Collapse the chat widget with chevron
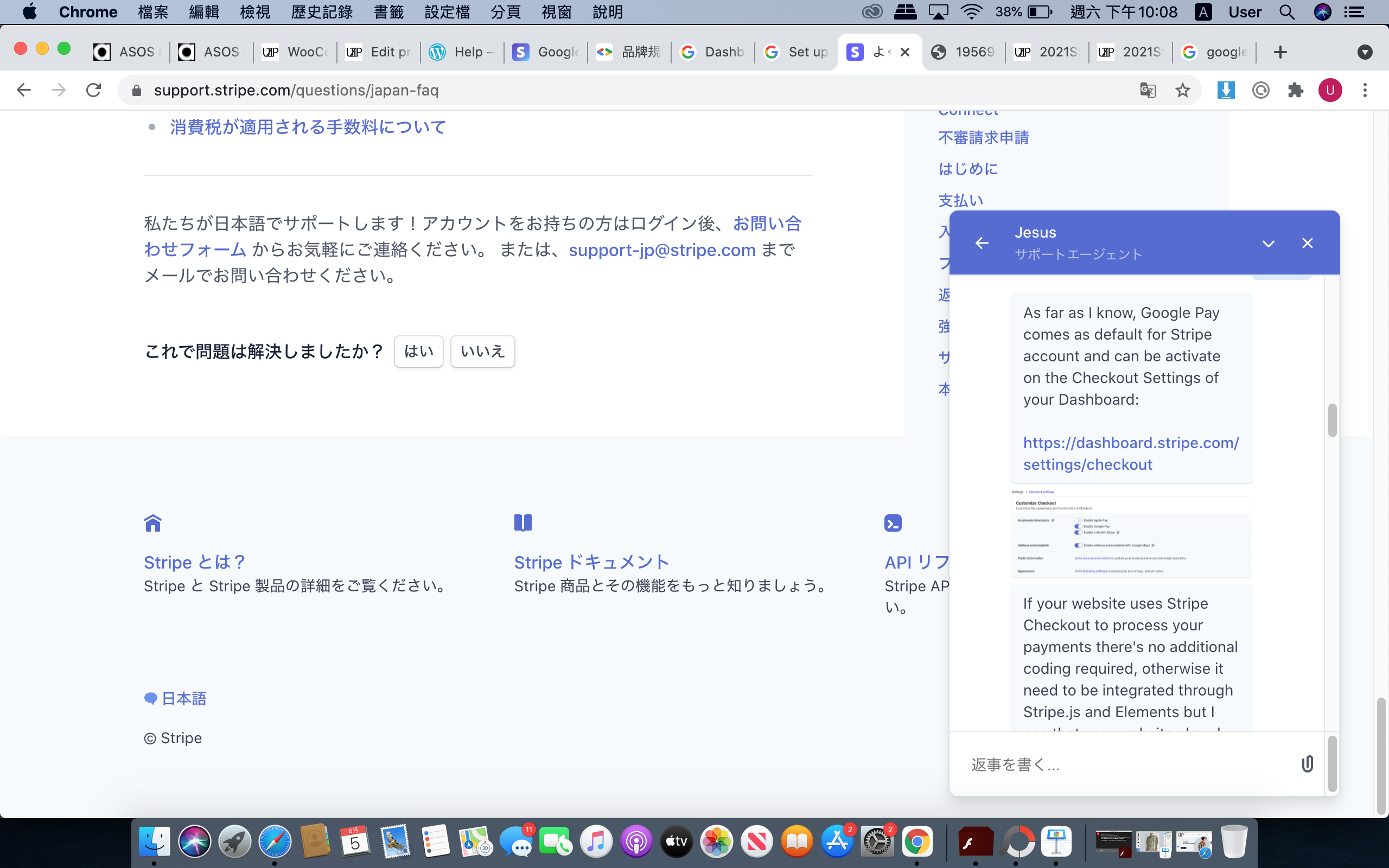This screenshot has width=1389, height=868. click(1269, 244)
